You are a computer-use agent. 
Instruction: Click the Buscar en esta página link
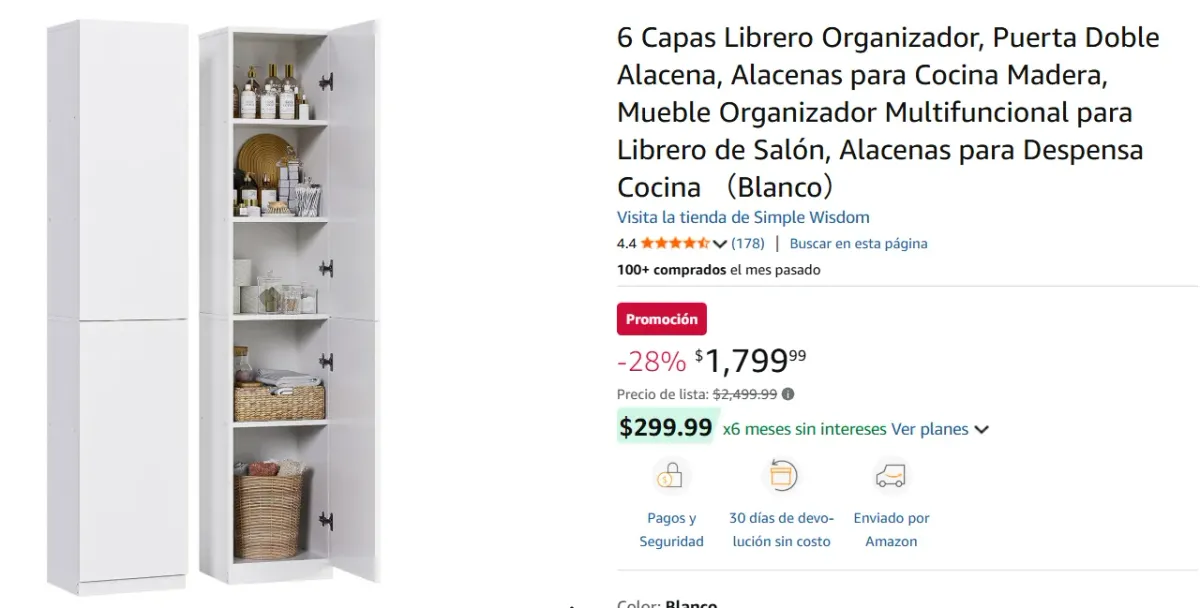pos(860,243)
